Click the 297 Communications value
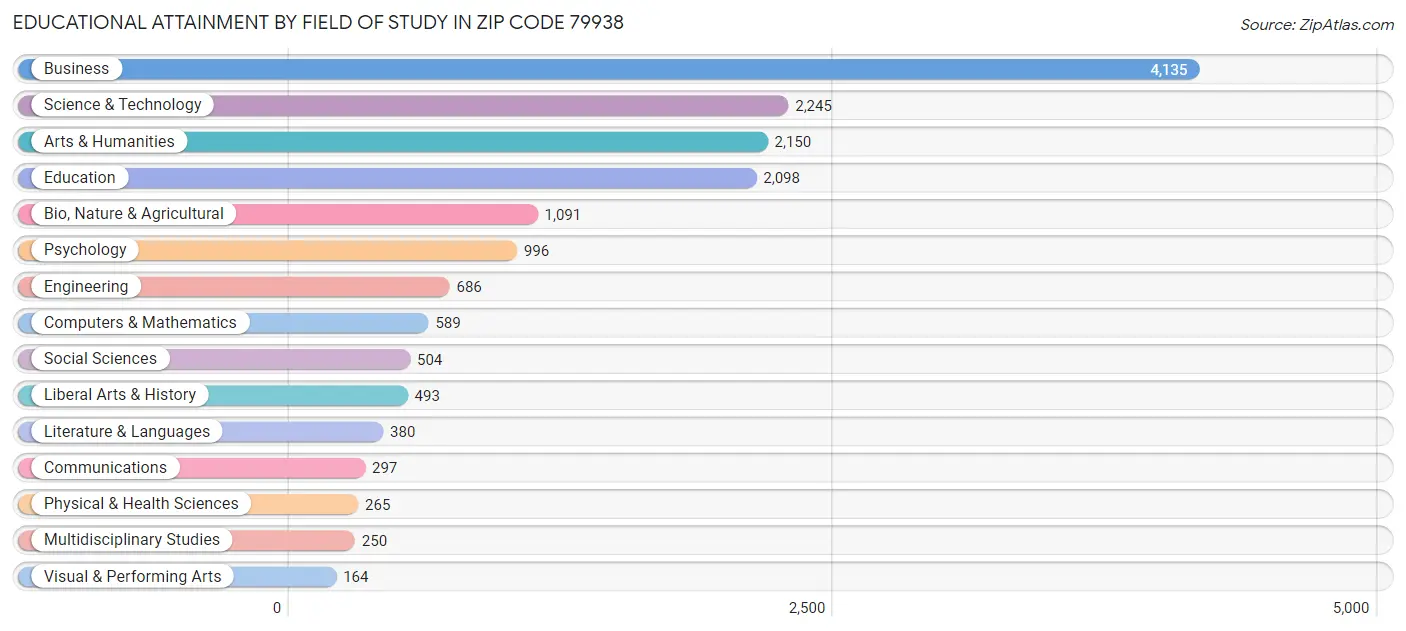 [x=384, y=469]
